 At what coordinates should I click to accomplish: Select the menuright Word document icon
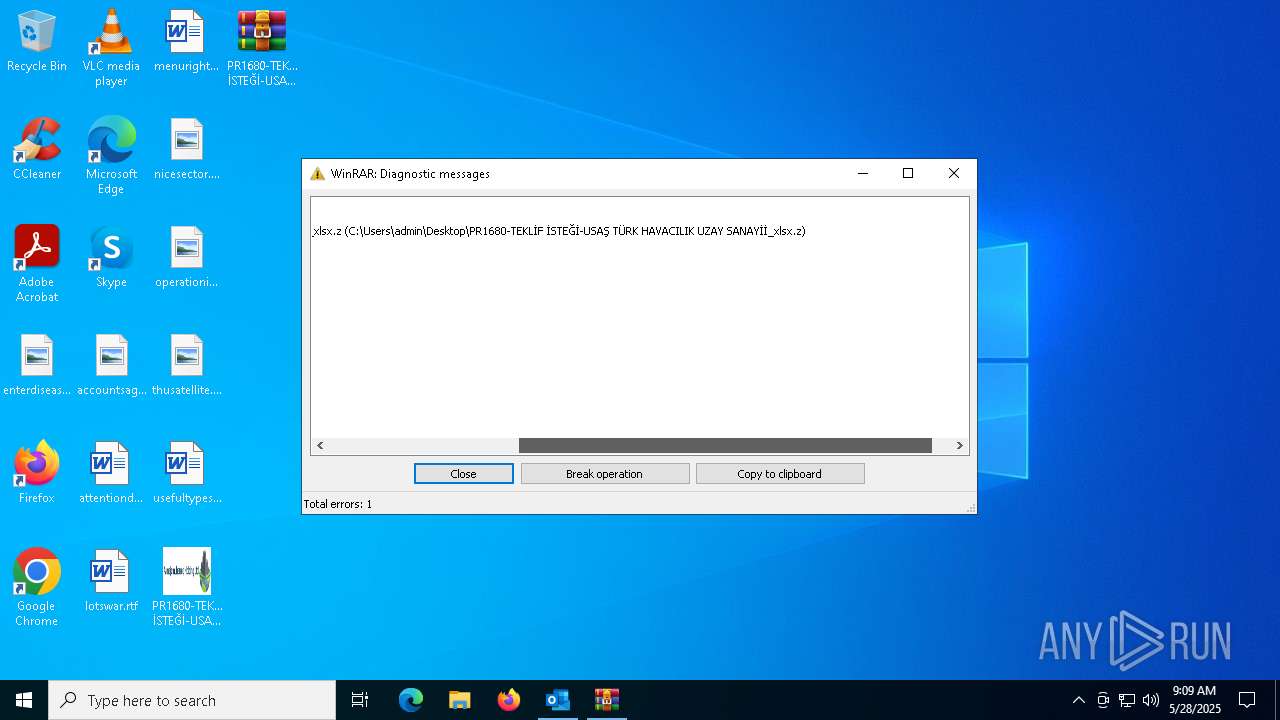186,42
